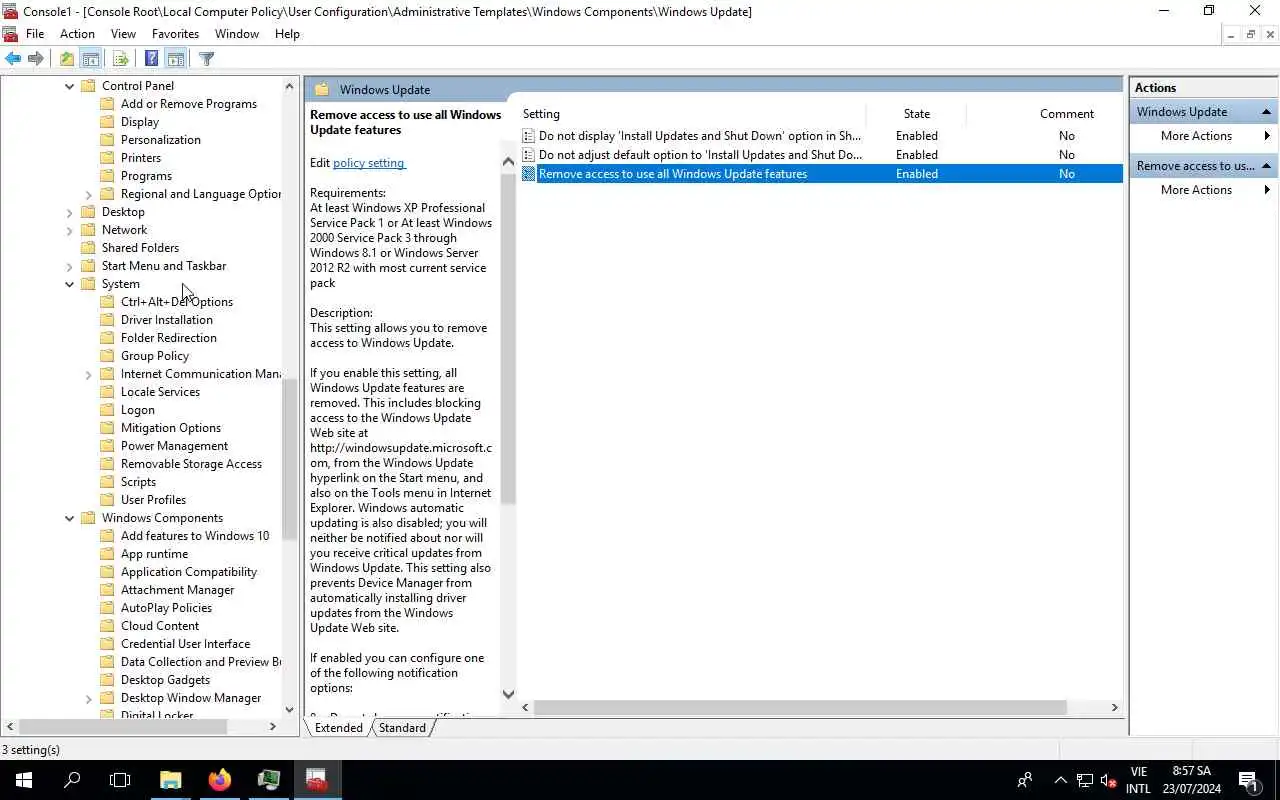The image size is (1280, 800).
Task: Sort list by State column header
Action: tap(916, 114)
